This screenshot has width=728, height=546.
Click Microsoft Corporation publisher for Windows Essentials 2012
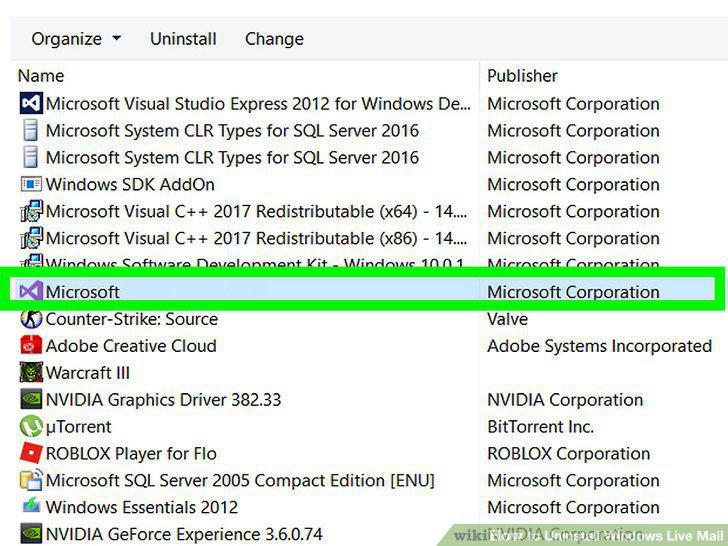573,507
